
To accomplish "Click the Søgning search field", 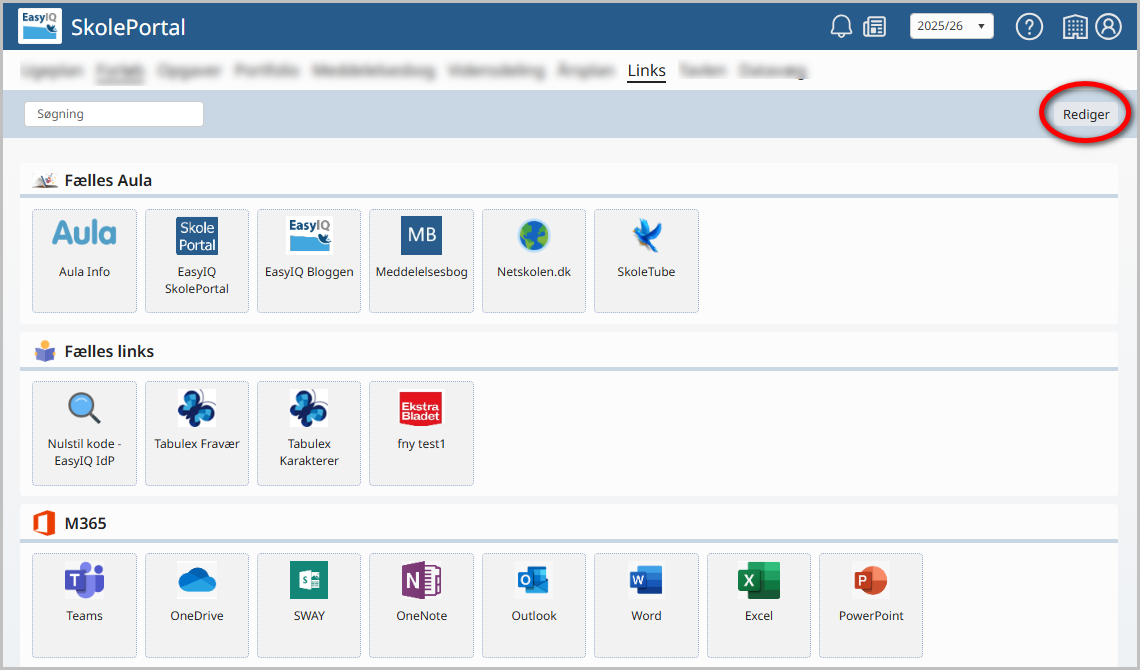I will pyautogui.click(x=114, y=114).
